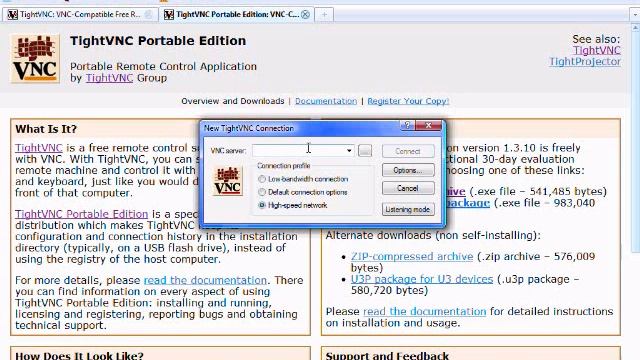Open the TightVNC link in What Is It
The width and height of the screenshot is (640, 360).
click(x=39, y=148)
